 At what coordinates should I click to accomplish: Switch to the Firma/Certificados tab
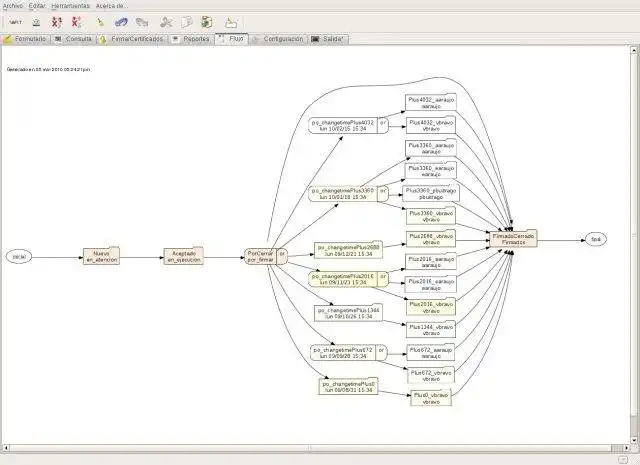pos(132,39)
